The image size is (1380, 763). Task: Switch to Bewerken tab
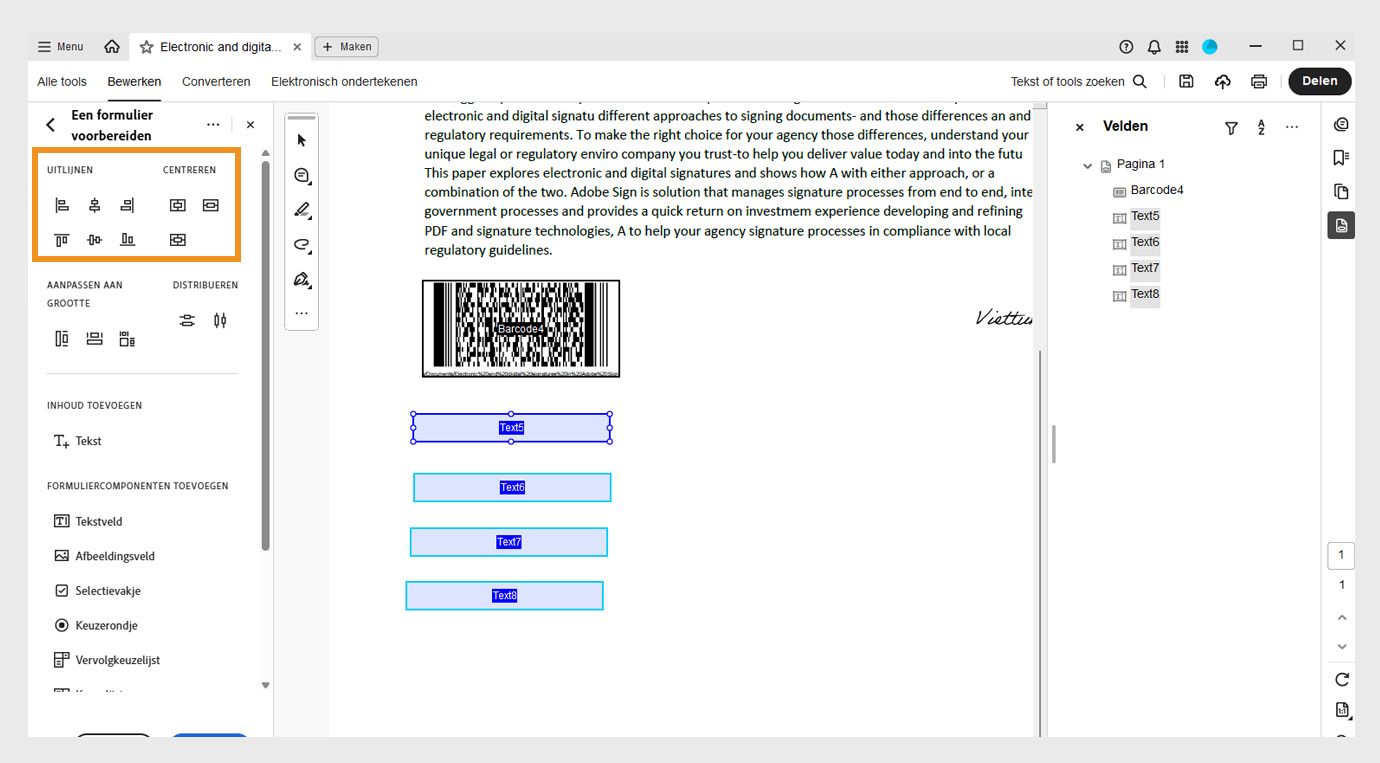pyautogui.click(x=134, y=82)
